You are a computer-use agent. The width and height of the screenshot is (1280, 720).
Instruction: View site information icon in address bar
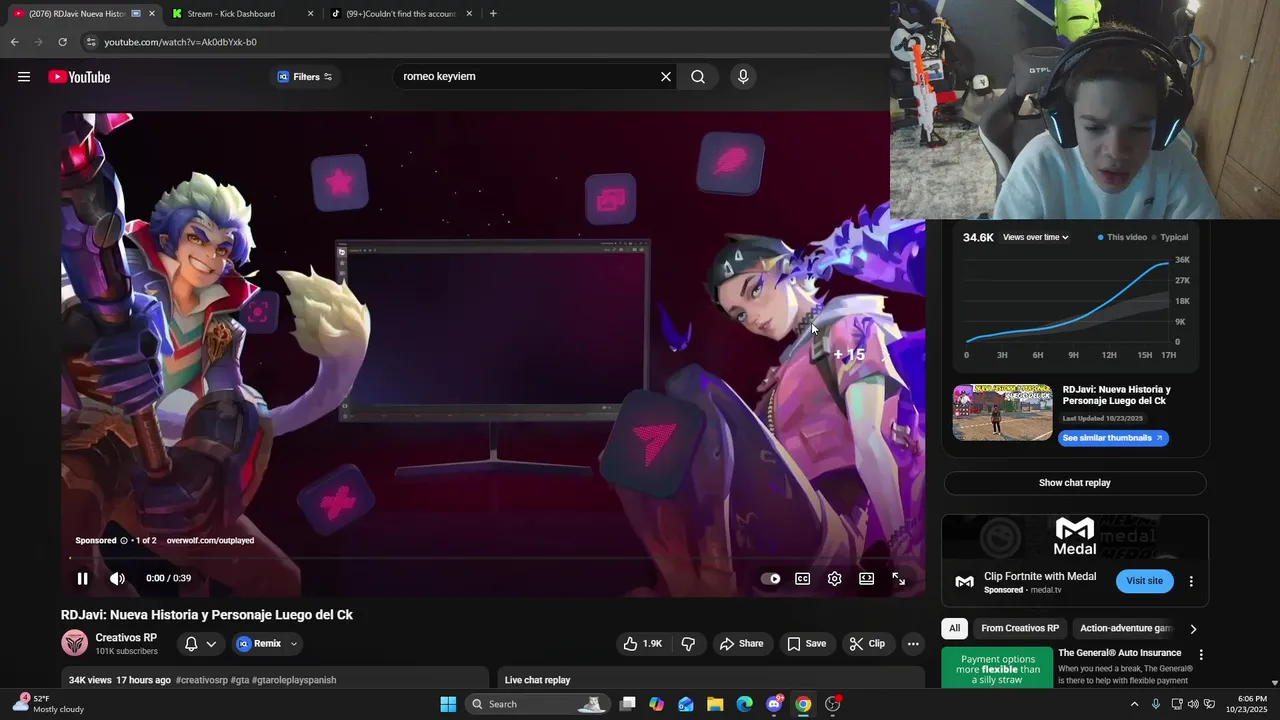pos(91,42)
